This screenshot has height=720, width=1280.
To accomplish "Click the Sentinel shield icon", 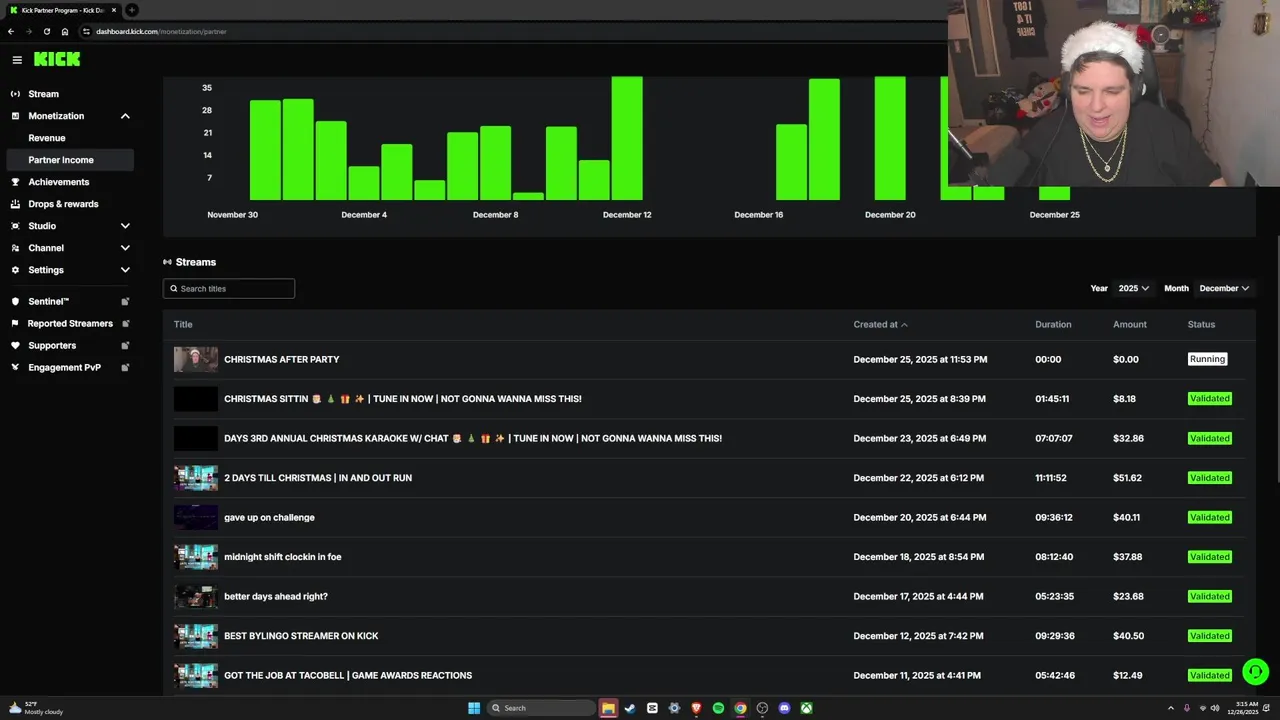I will click(15, 301).
